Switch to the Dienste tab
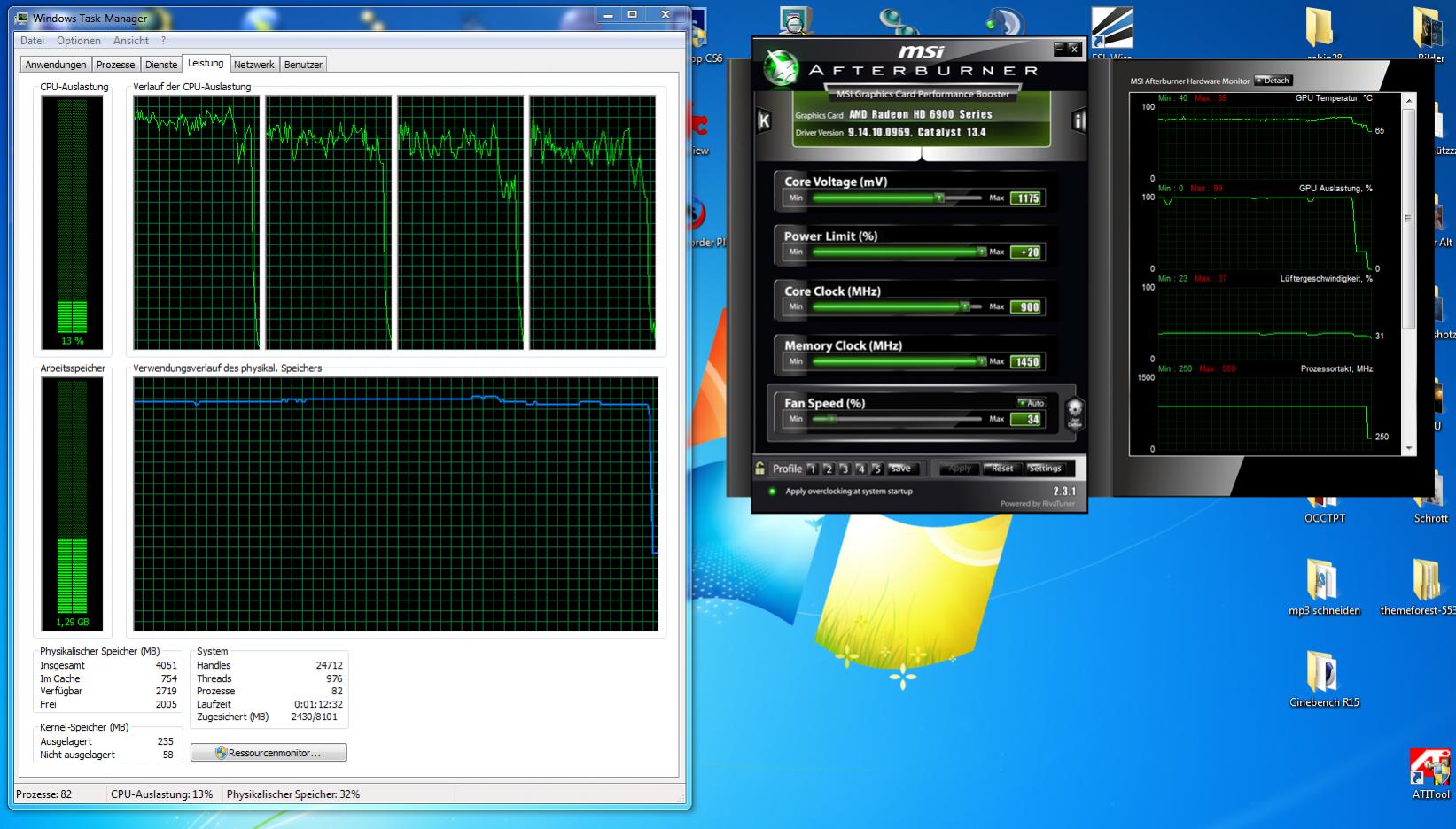This screenshot has width=1456, height=829. [161, 65]
